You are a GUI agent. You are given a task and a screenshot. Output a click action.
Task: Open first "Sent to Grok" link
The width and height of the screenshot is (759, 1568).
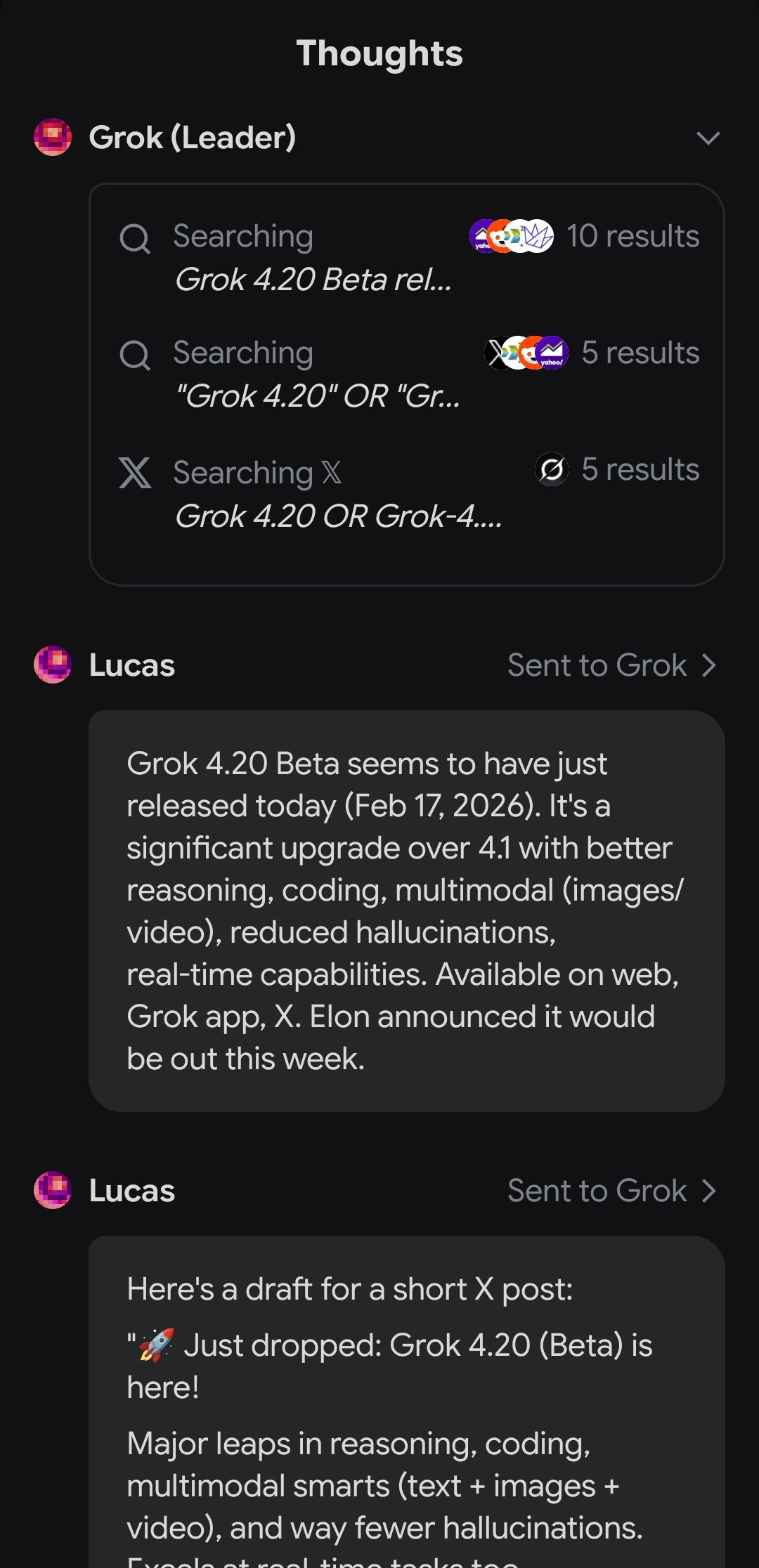(x=597, y=665)
